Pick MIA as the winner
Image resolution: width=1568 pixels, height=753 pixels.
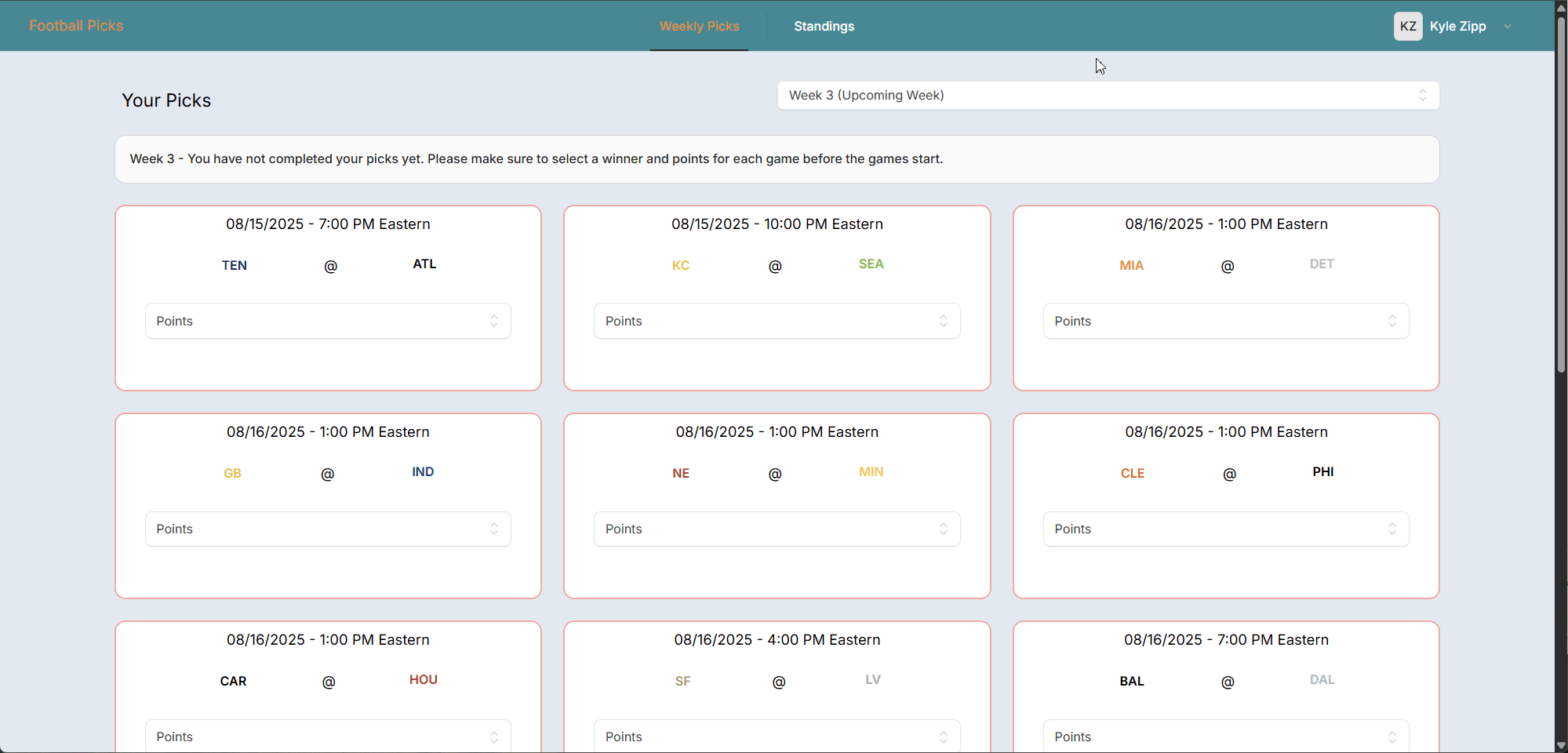click(1131, 265)
